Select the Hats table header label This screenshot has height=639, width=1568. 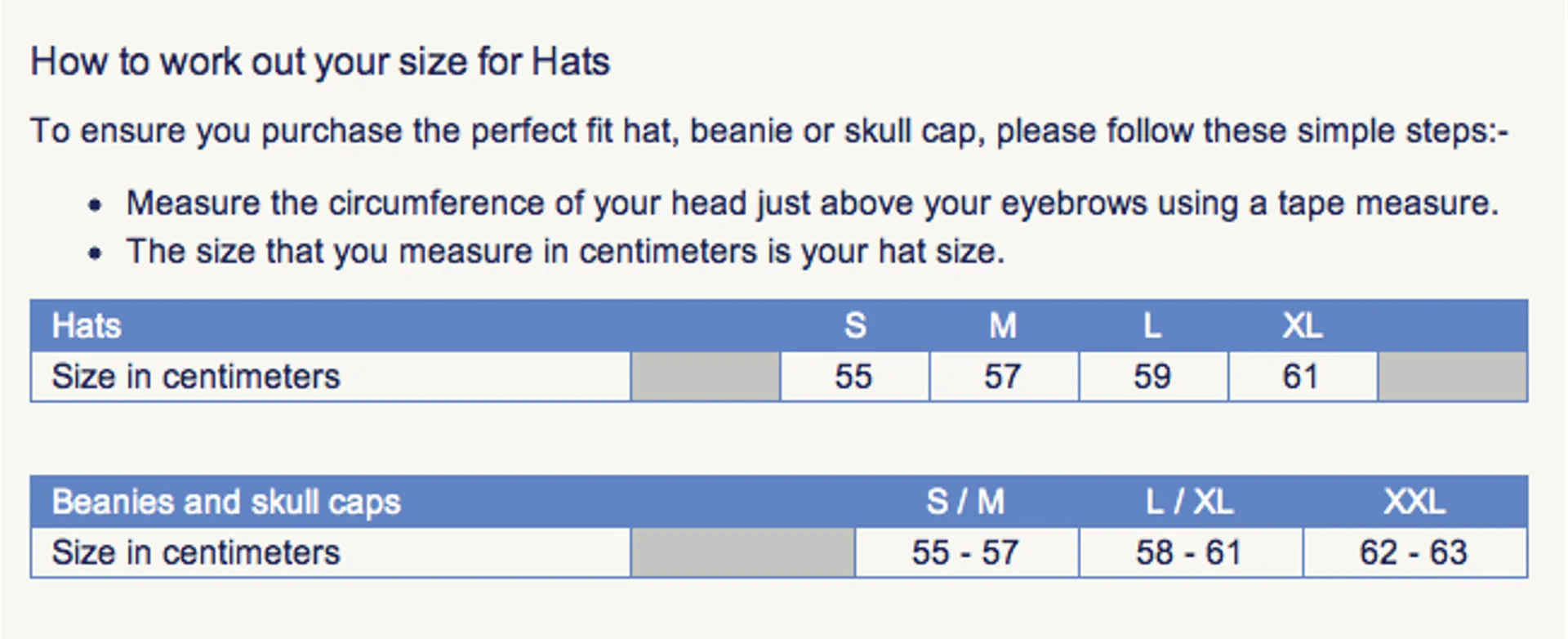[x=87, y=326]
